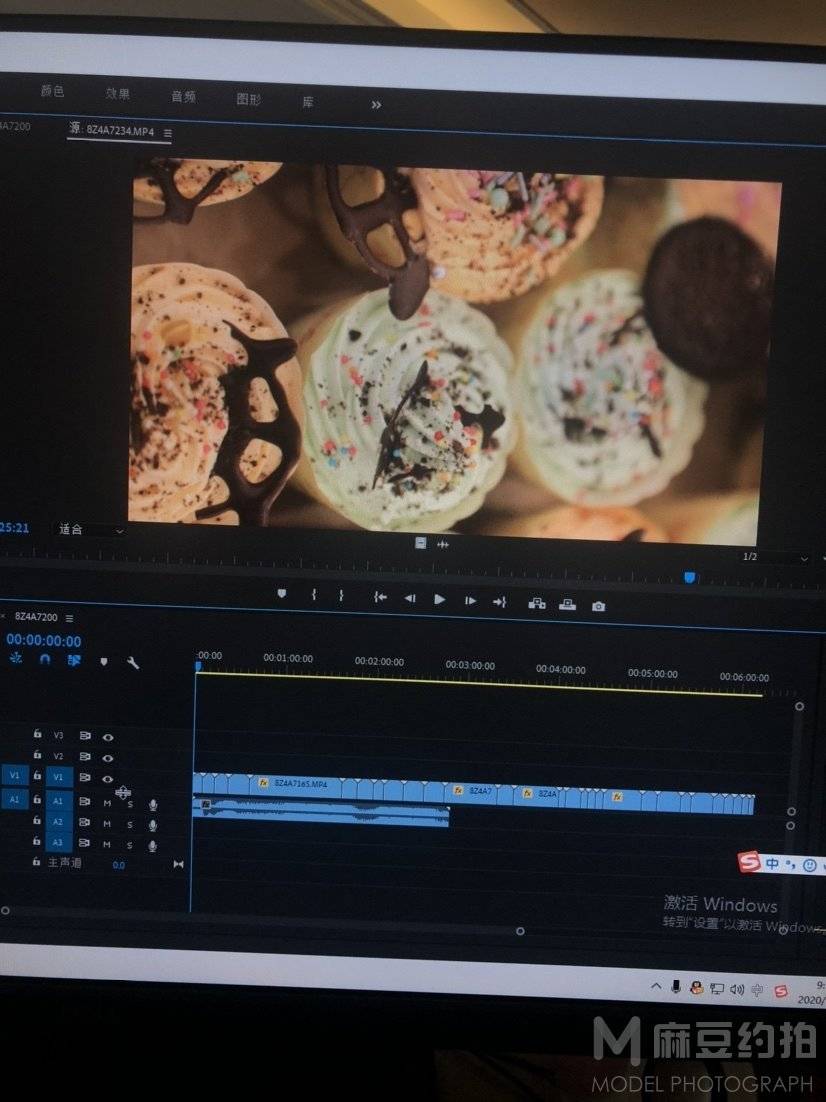Toggle lock on master audio track

37,861
